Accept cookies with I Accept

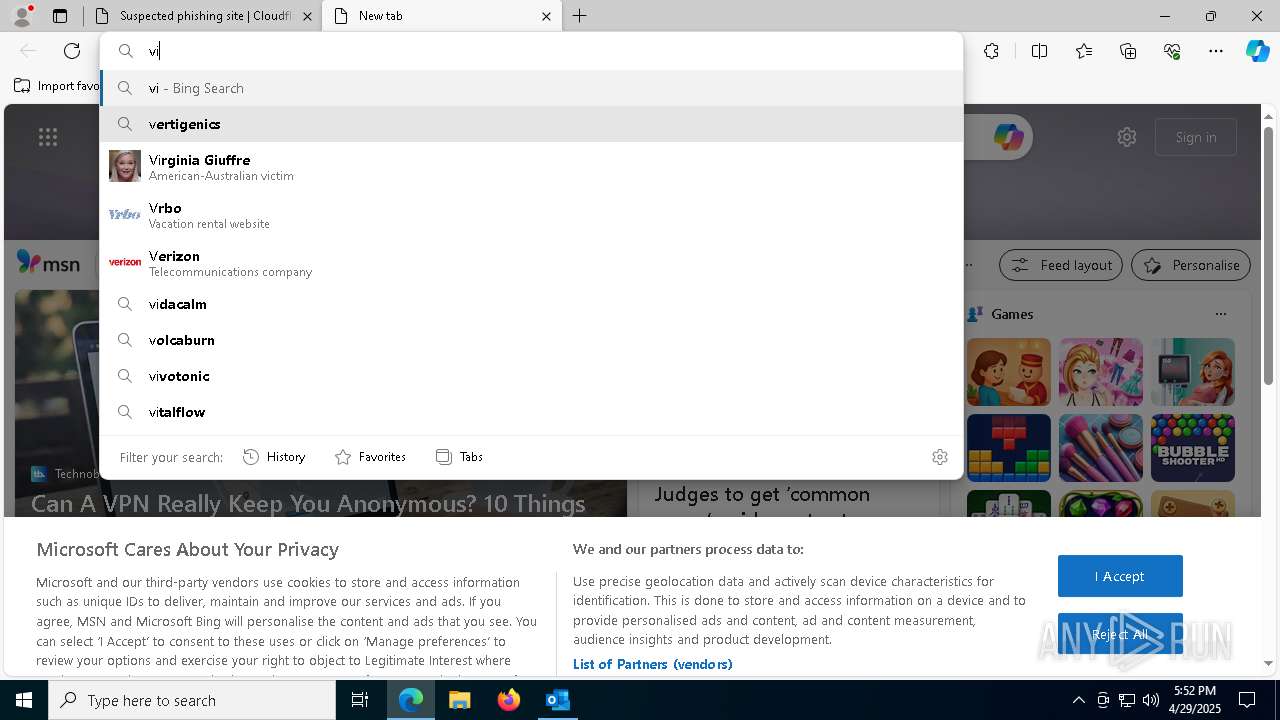click(x=1120, y=576)
